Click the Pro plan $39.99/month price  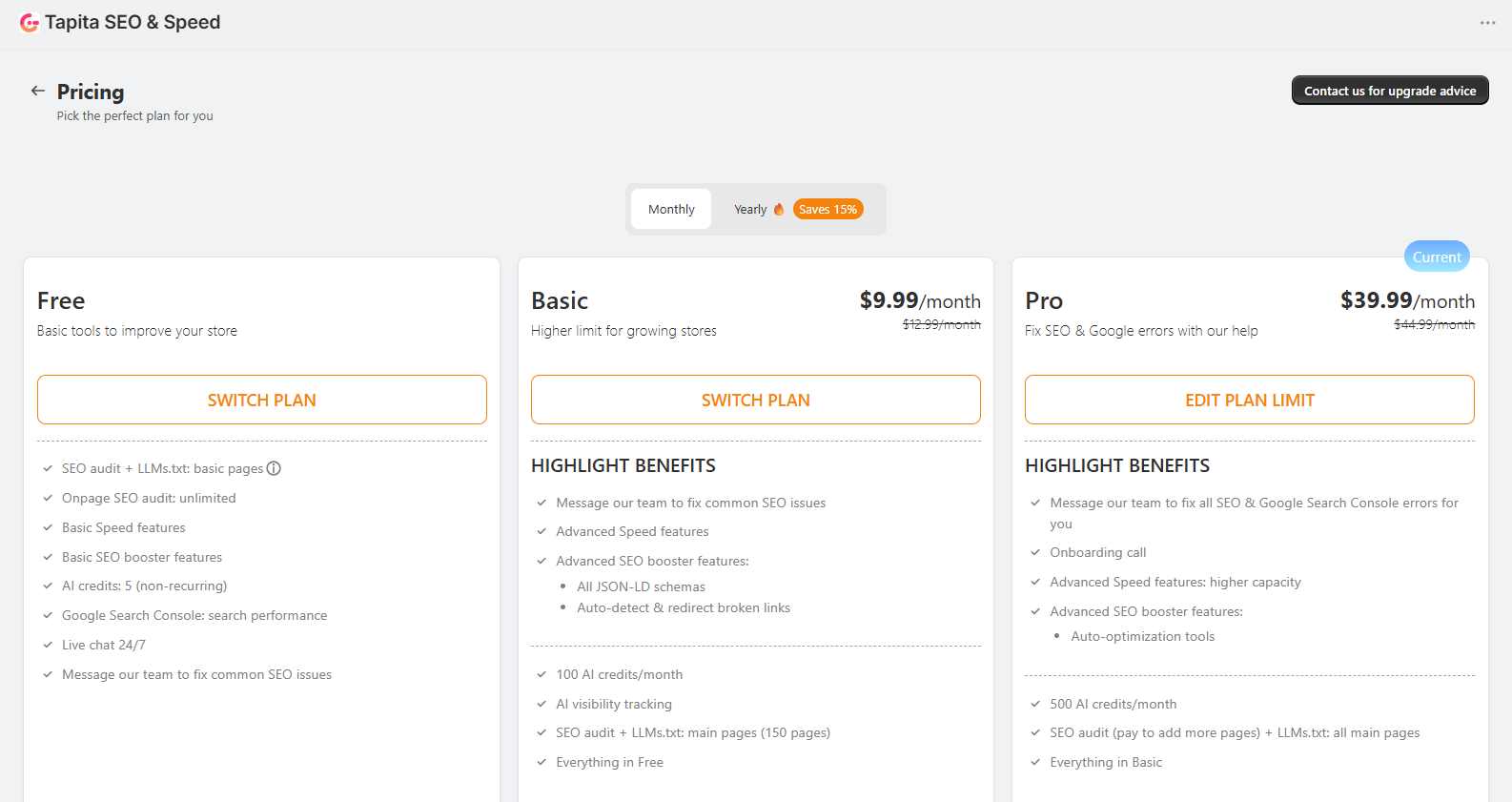tap(1407, 300)
